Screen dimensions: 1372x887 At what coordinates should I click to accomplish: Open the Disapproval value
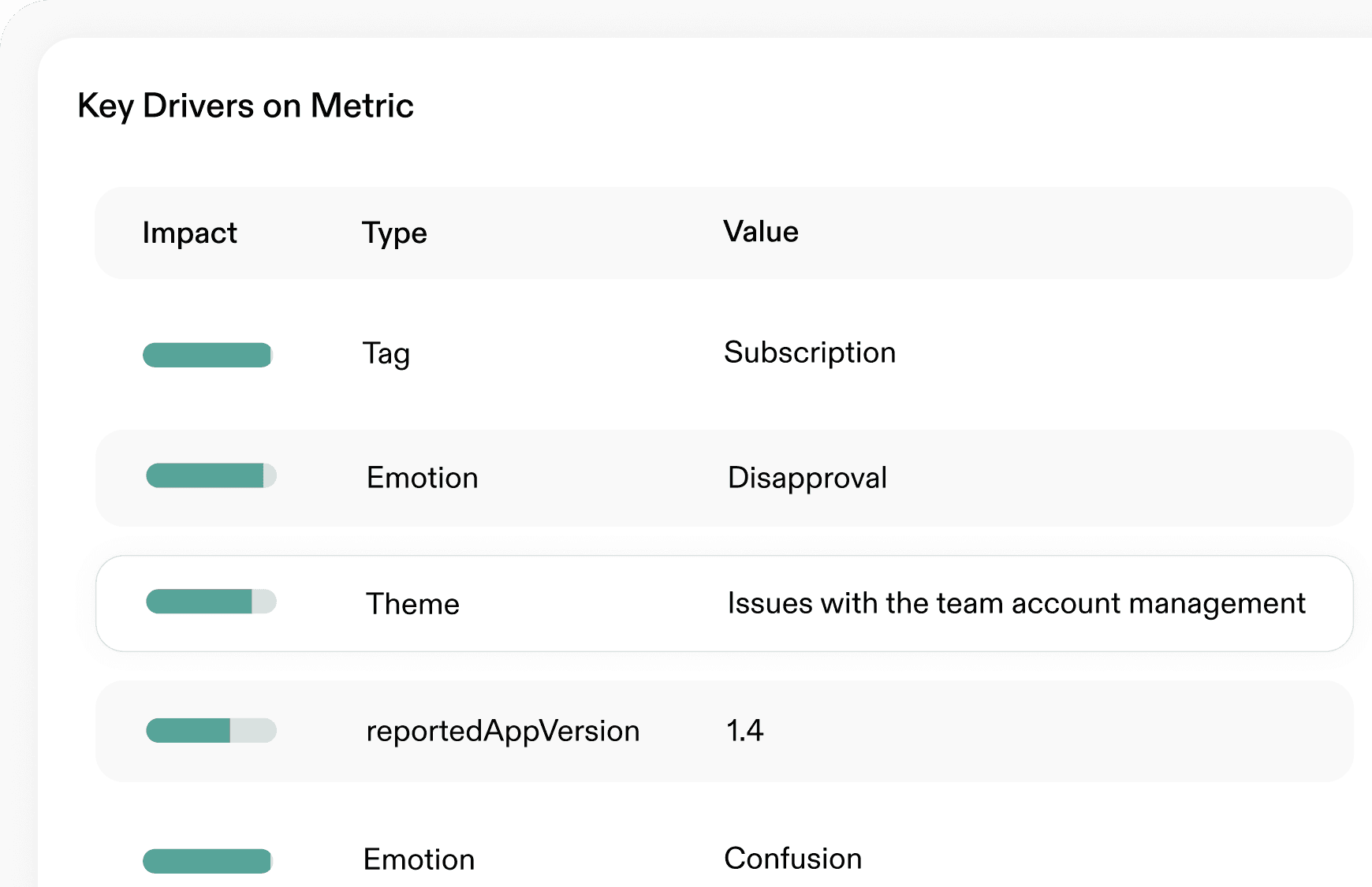coord(807,478)
